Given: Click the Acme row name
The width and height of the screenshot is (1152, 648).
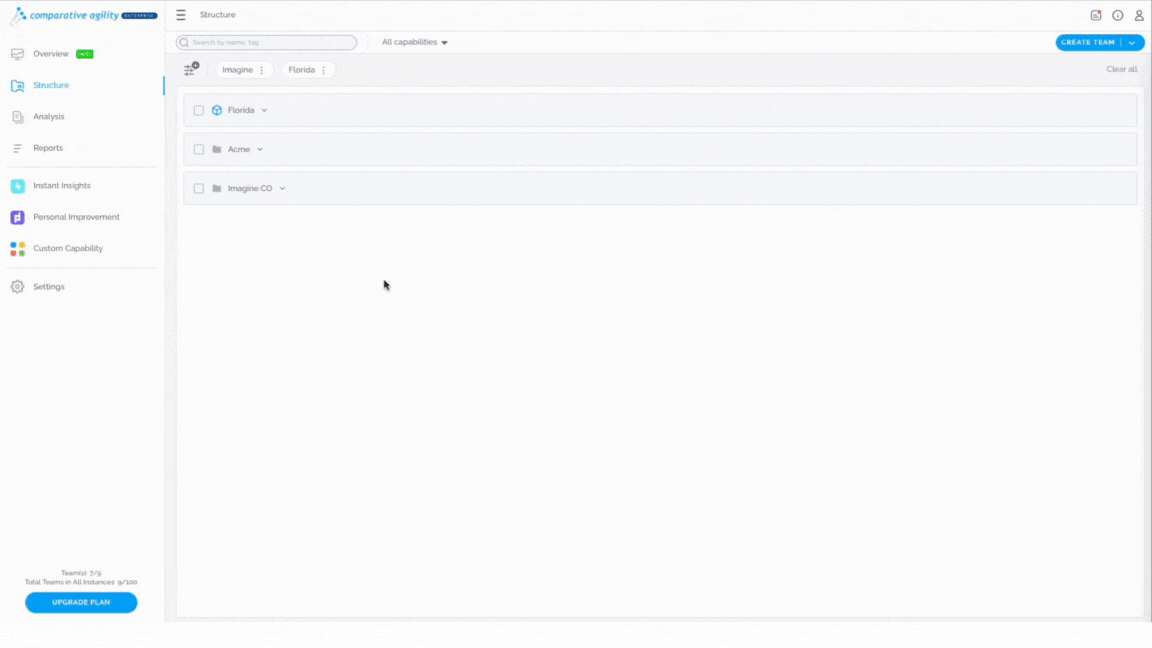Looking at the screenshot, I should coord(239,149).
